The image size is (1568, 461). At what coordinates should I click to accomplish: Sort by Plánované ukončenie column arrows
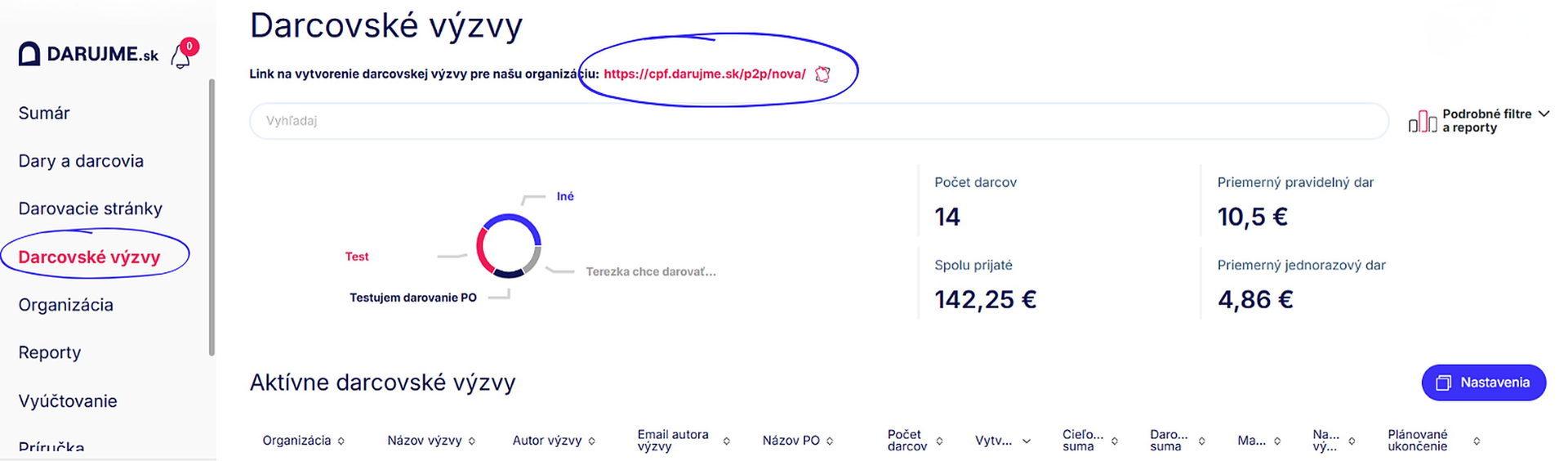pyautogui.click(x=1477, y=441)
